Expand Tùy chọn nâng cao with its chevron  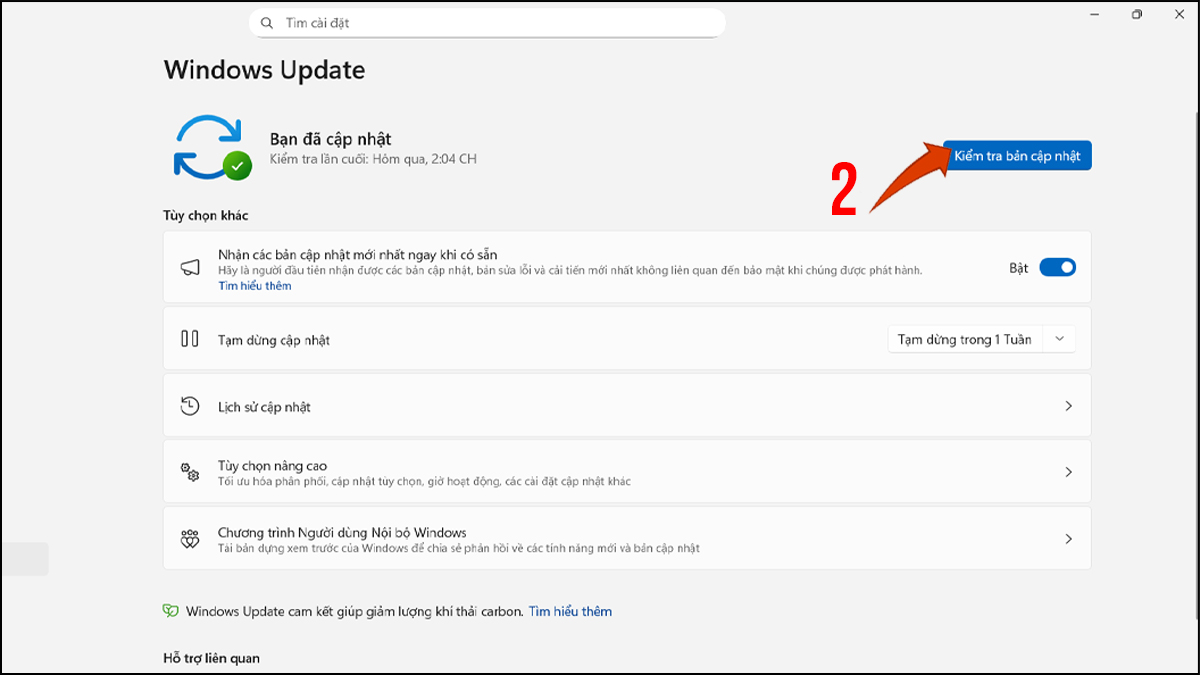[1068, 472]
